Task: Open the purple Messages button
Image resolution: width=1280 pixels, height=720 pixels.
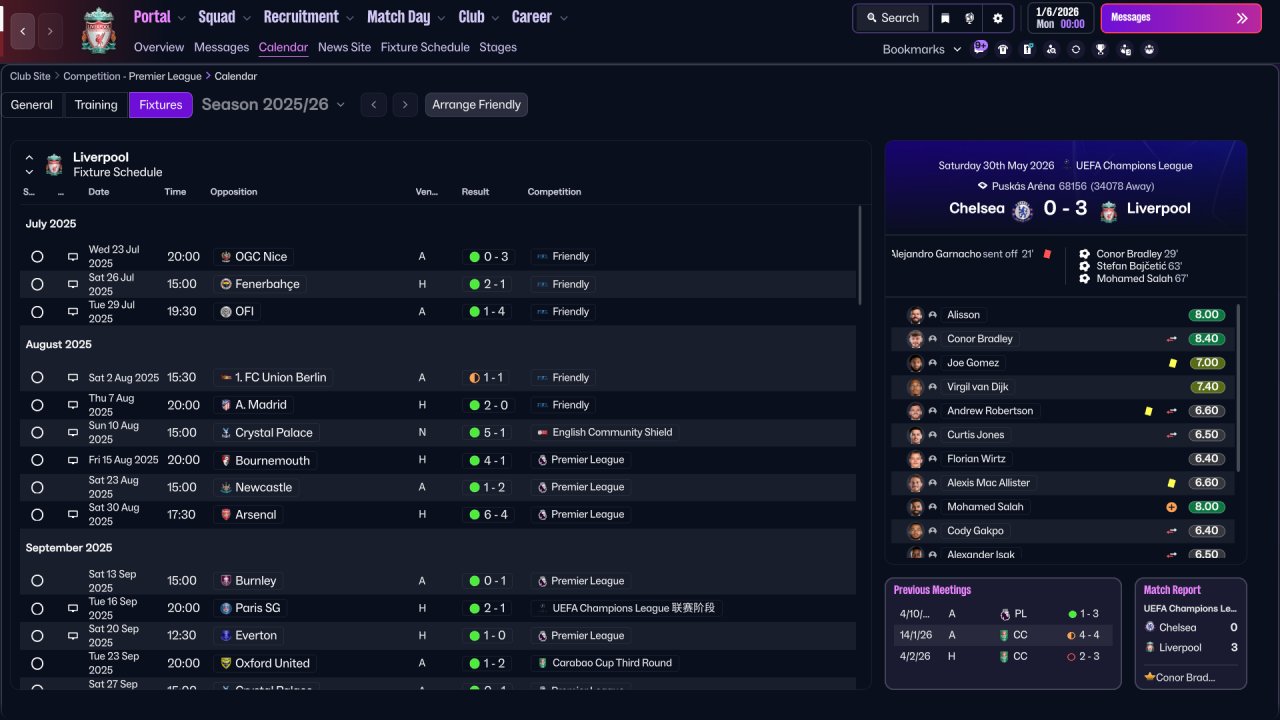Action: click(x=1181, y=18)
